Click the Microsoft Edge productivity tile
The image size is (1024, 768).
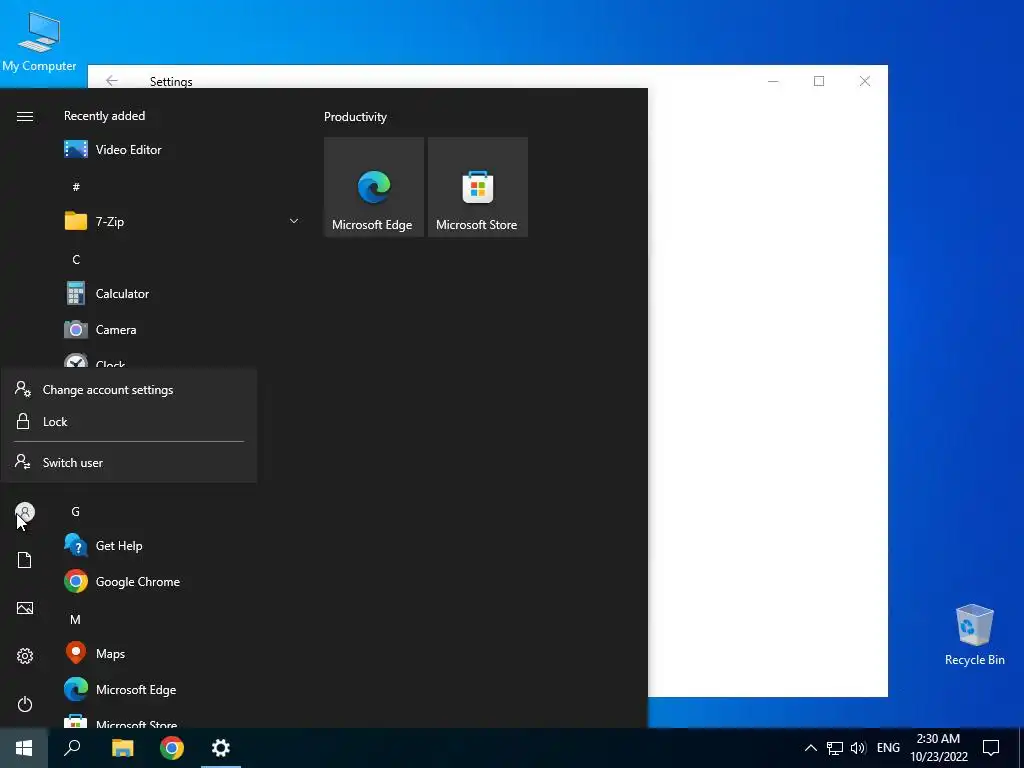click(x=374, y=187)
